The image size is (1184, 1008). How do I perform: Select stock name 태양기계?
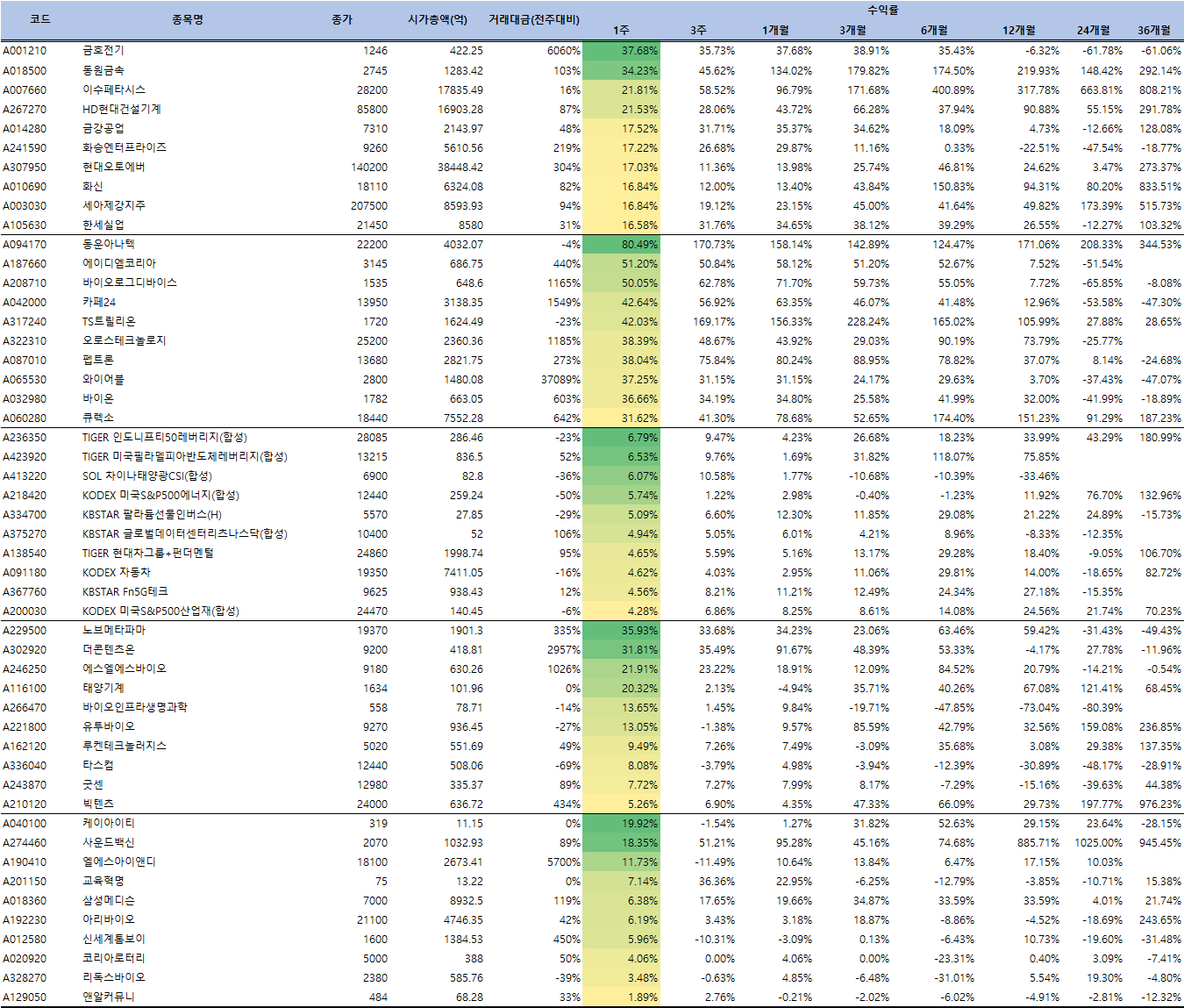tap(103, 688)
